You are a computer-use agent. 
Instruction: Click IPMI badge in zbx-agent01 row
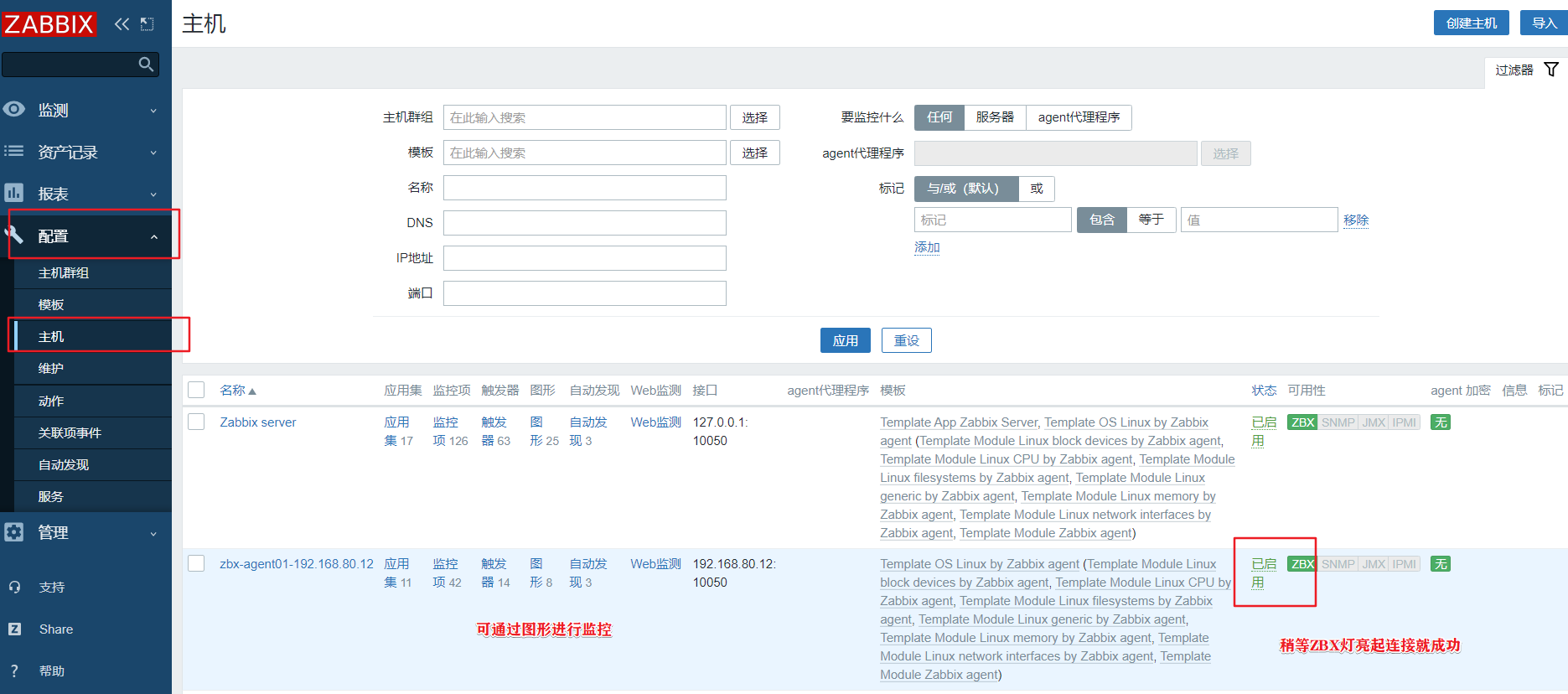point(1404,564)
